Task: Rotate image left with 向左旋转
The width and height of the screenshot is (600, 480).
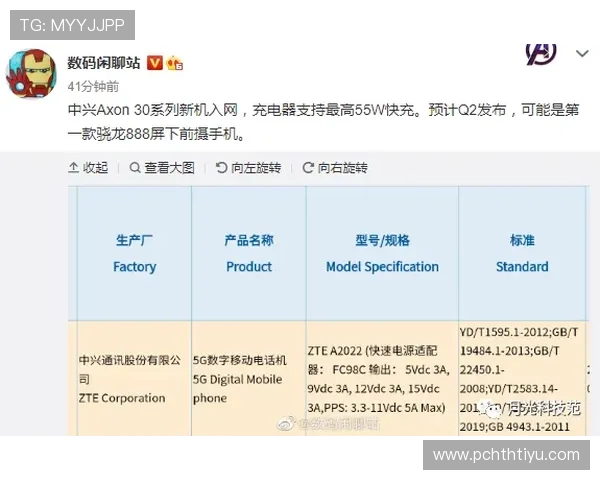Action: point(248,168)
